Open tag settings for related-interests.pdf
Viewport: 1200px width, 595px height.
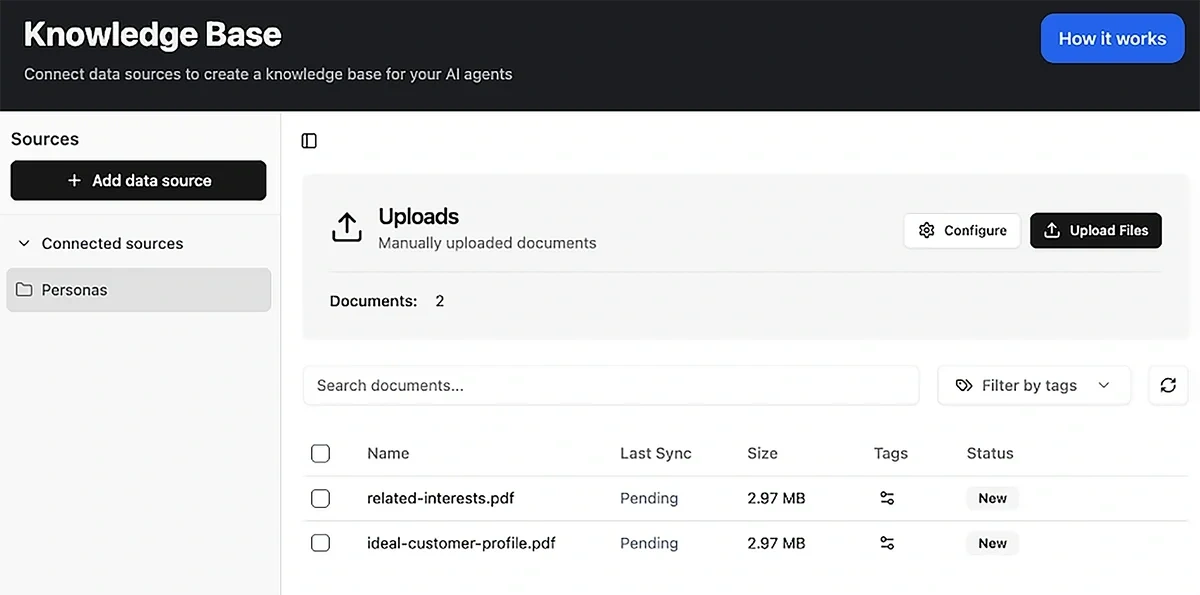886,498
